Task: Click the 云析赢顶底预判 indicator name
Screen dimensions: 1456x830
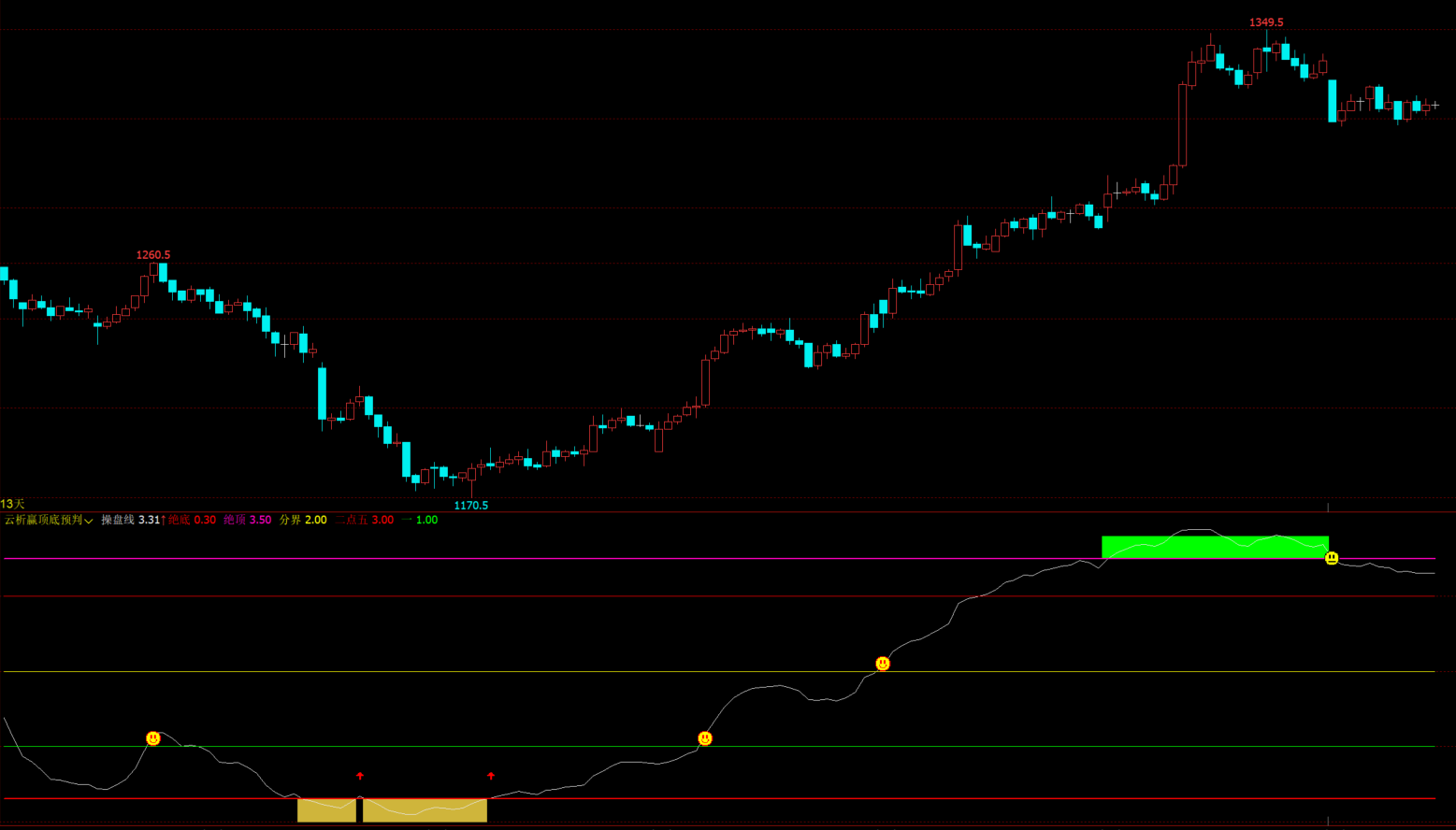Action: point(44,520)
